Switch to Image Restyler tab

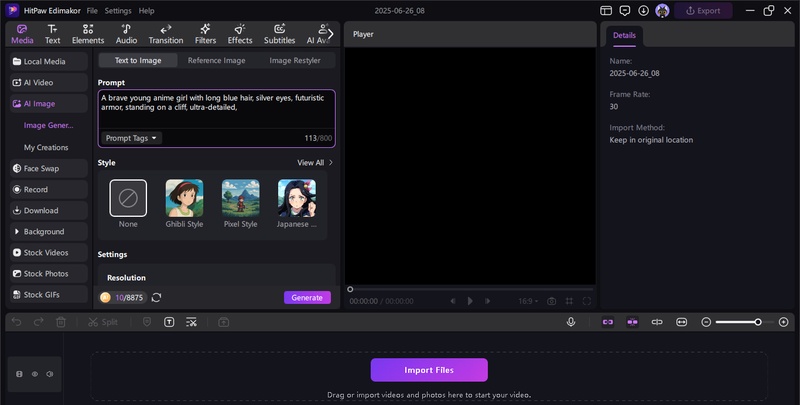(x=295, y=60)
